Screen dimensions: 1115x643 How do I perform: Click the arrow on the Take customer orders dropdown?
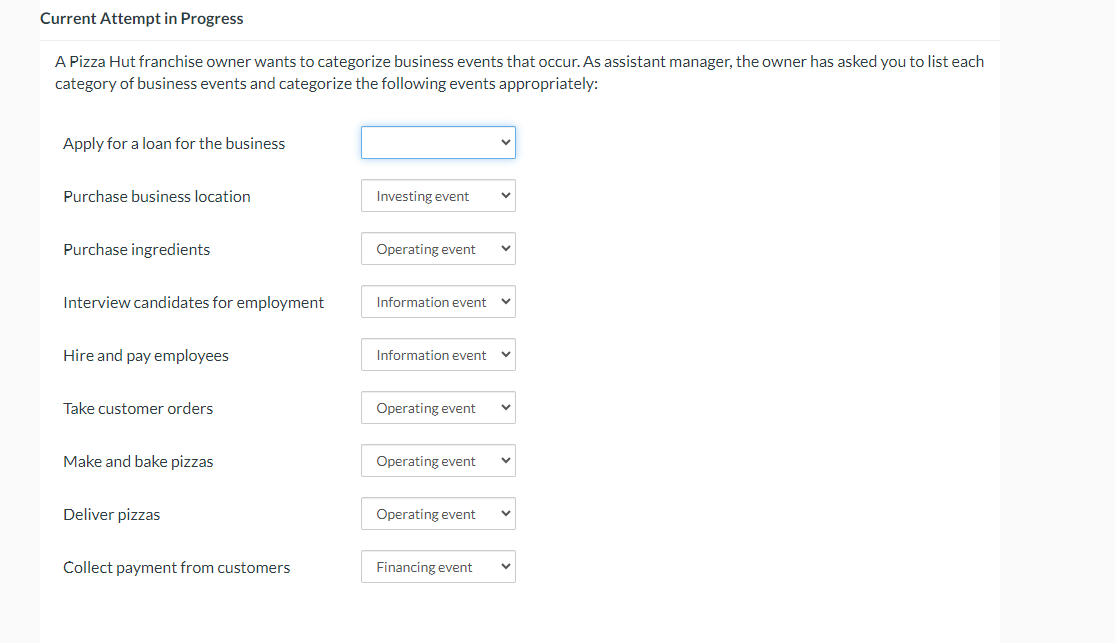[505, 407]
